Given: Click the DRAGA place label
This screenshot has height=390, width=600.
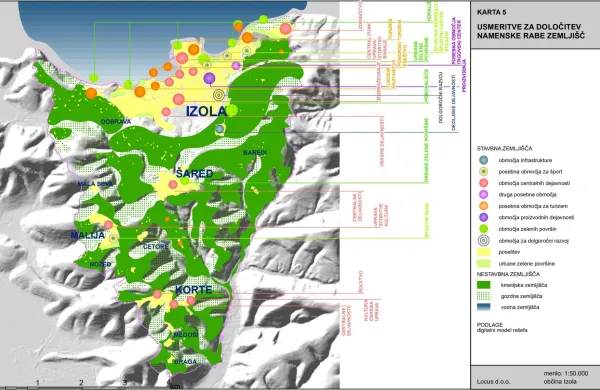Looking at the screenshot, I should click(185, 362).
